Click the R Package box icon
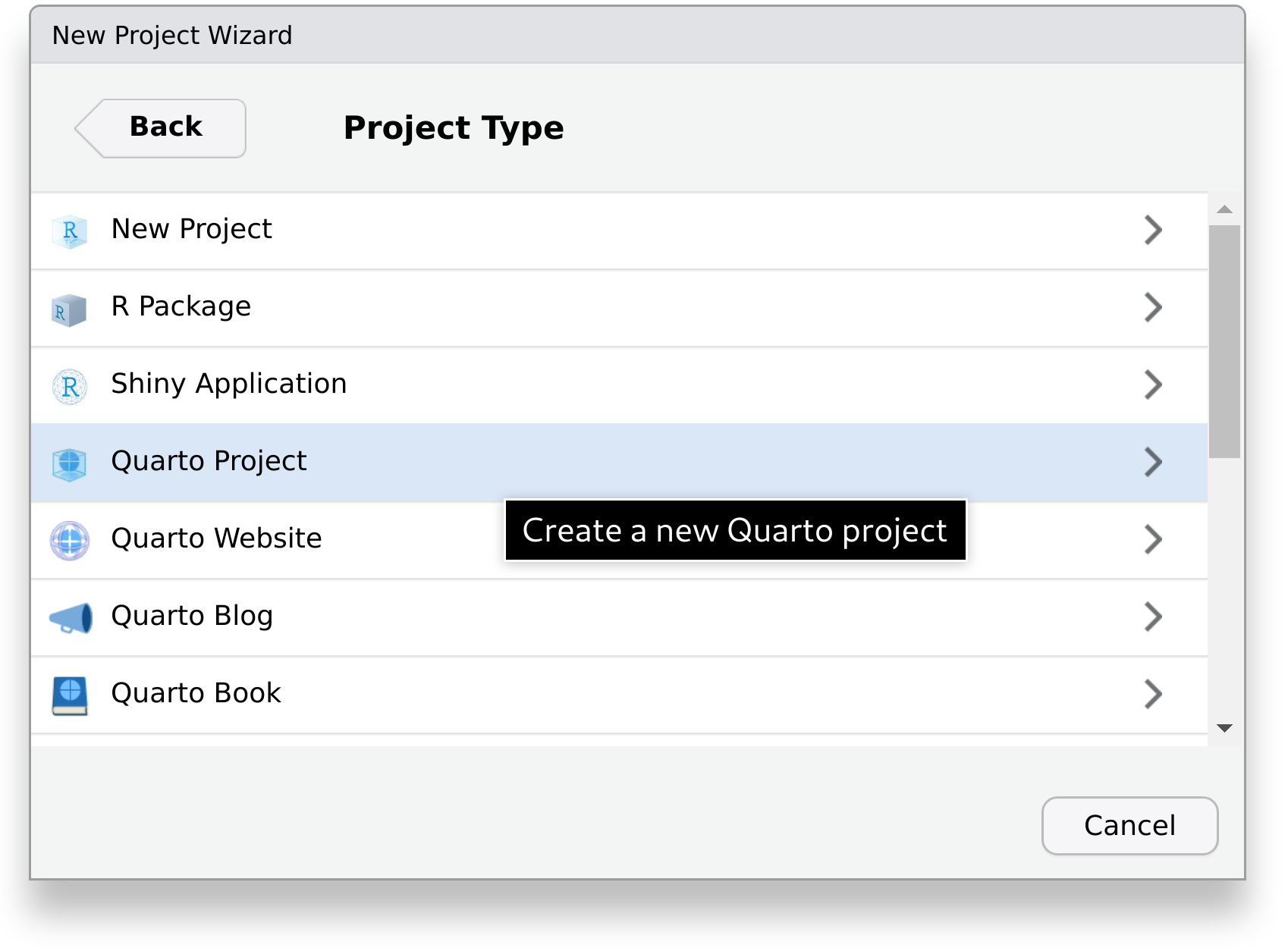 pos(69,309)
